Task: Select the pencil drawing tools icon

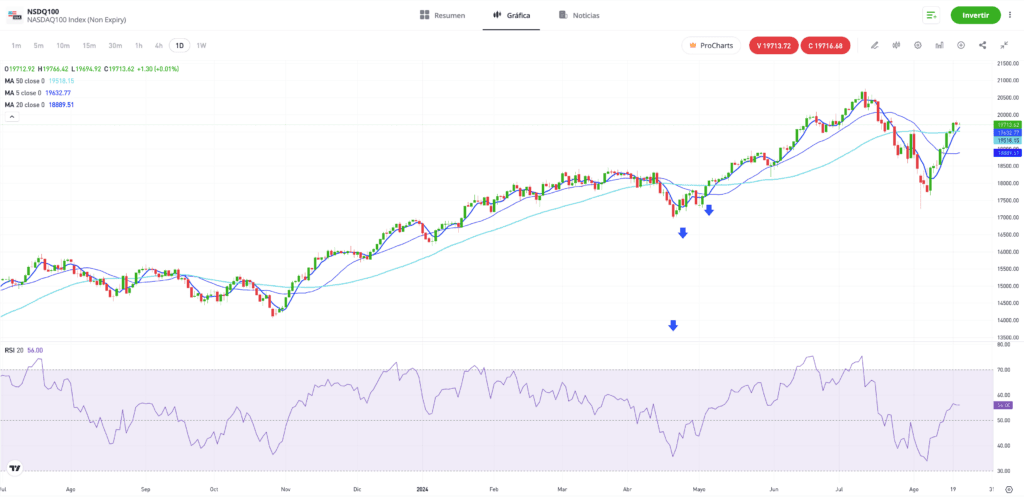Action: (x=874, y=45)
